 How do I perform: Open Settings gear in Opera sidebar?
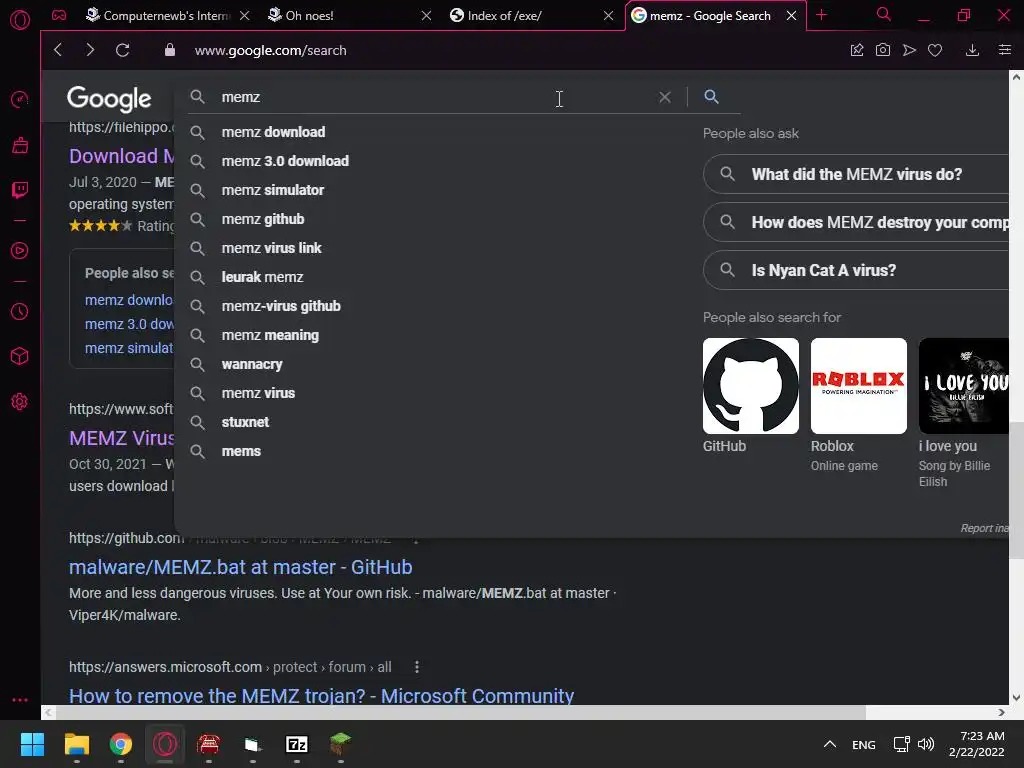20,402
